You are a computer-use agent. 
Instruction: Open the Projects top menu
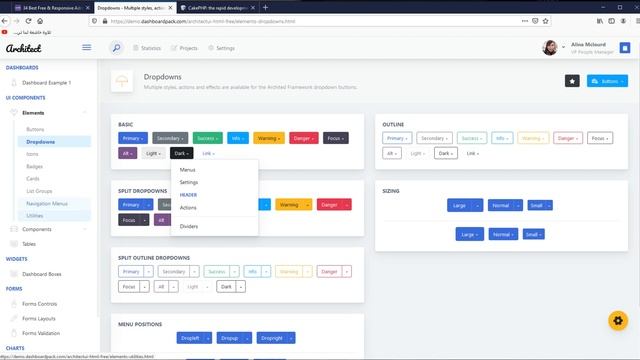click(x=184, y=48)
